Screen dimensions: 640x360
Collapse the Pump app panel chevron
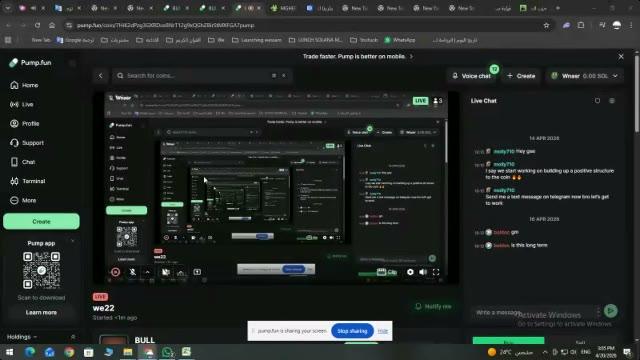tap(73, 242)
